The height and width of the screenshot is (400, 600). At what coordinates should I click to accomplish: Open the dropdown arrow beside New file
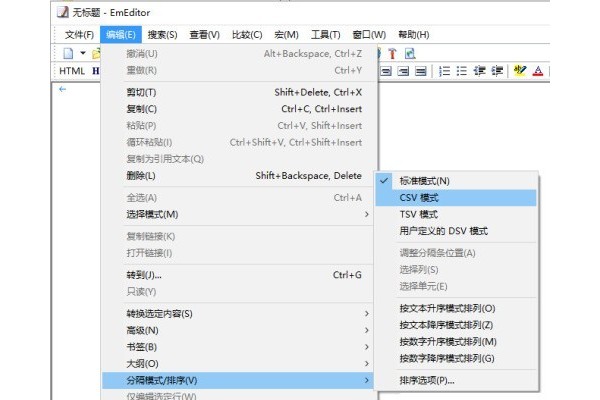pyautogui.click(x=83, y=53)
